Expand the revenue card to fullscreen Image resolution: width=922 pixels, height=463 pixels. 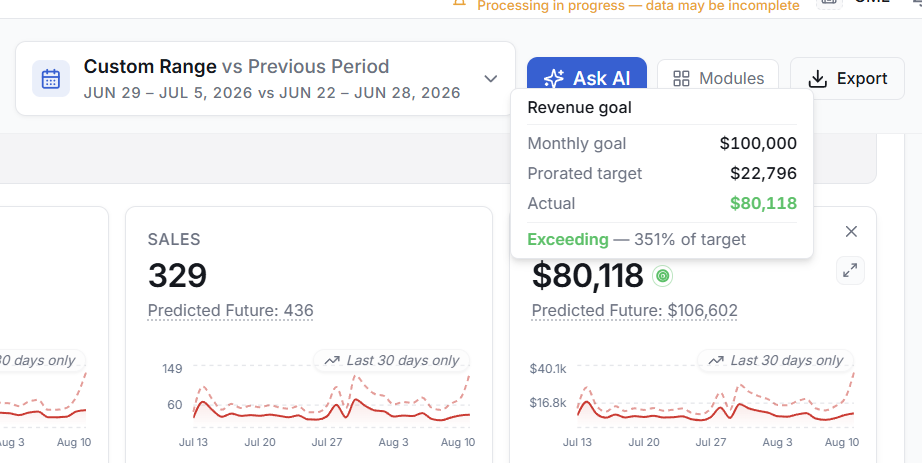click(850, 271)
